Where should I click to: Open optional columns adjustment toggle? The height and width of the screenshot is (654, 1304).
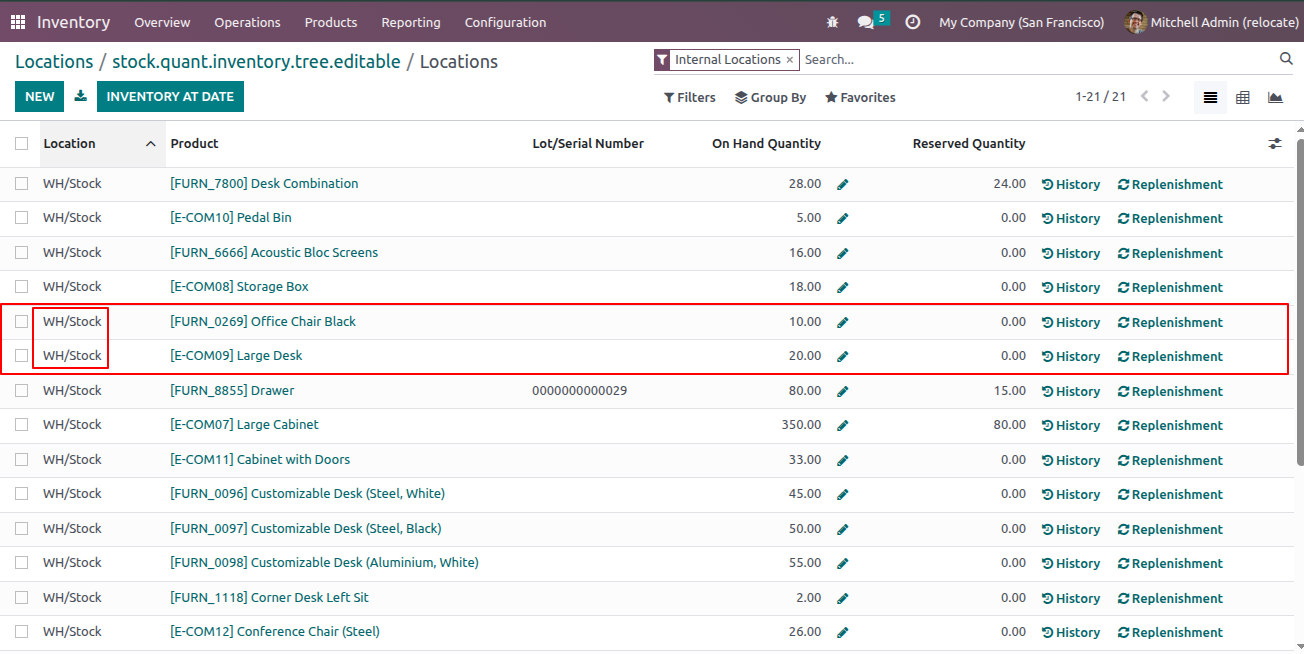pyautogui.click(x=1275, y=144)
